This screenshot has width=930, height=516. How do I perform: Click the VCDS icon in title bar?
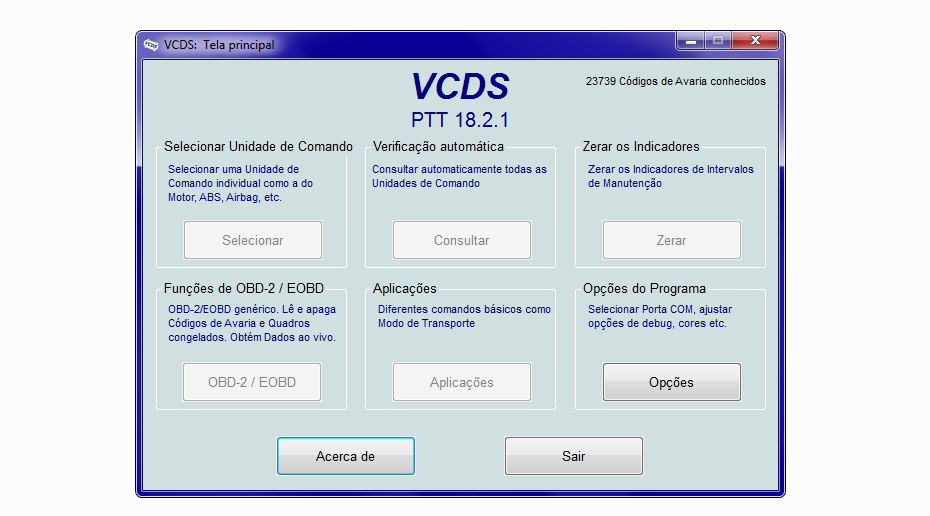point(151,45)
